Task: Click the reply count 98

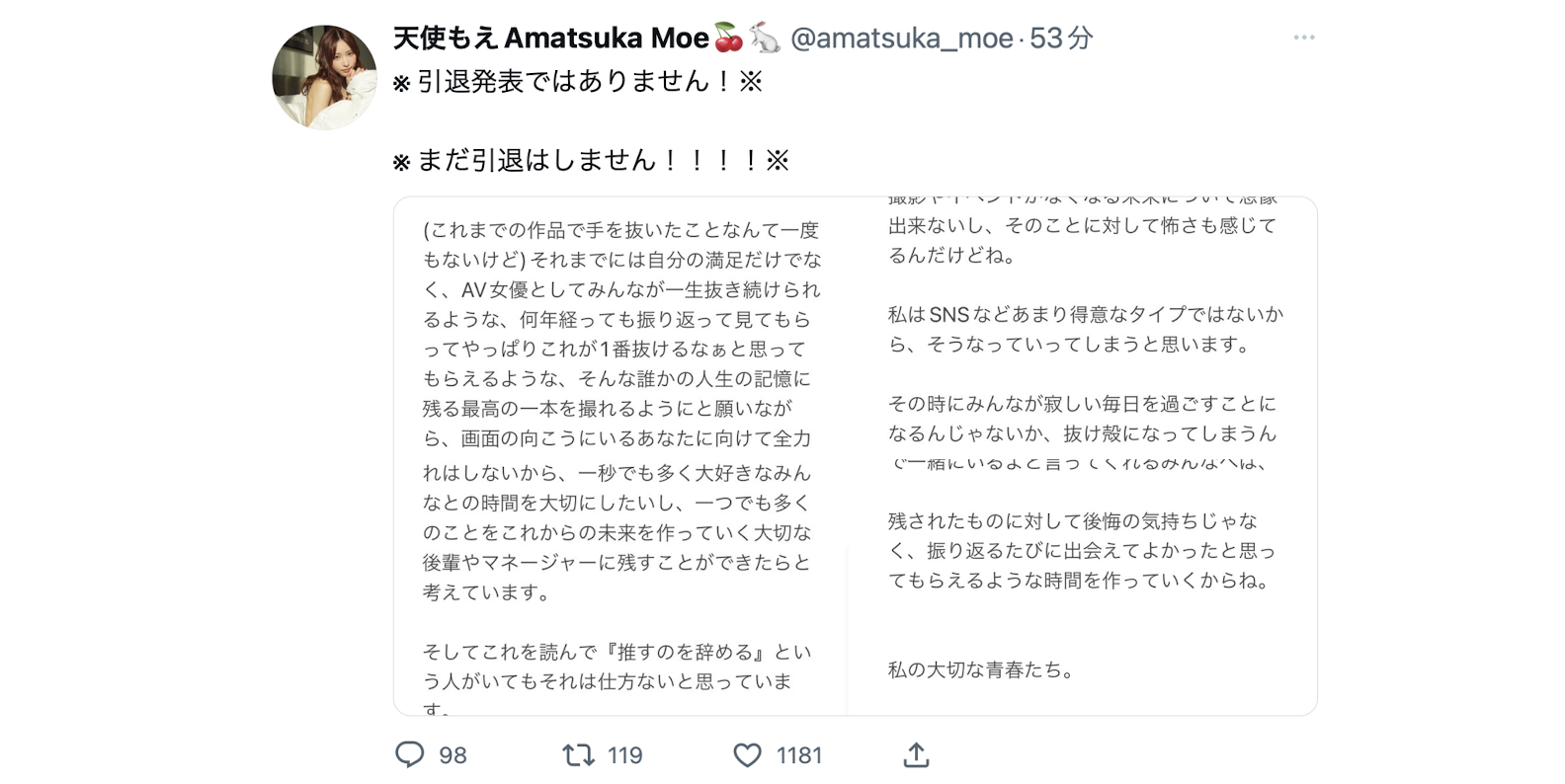Action: pos(453,755)
